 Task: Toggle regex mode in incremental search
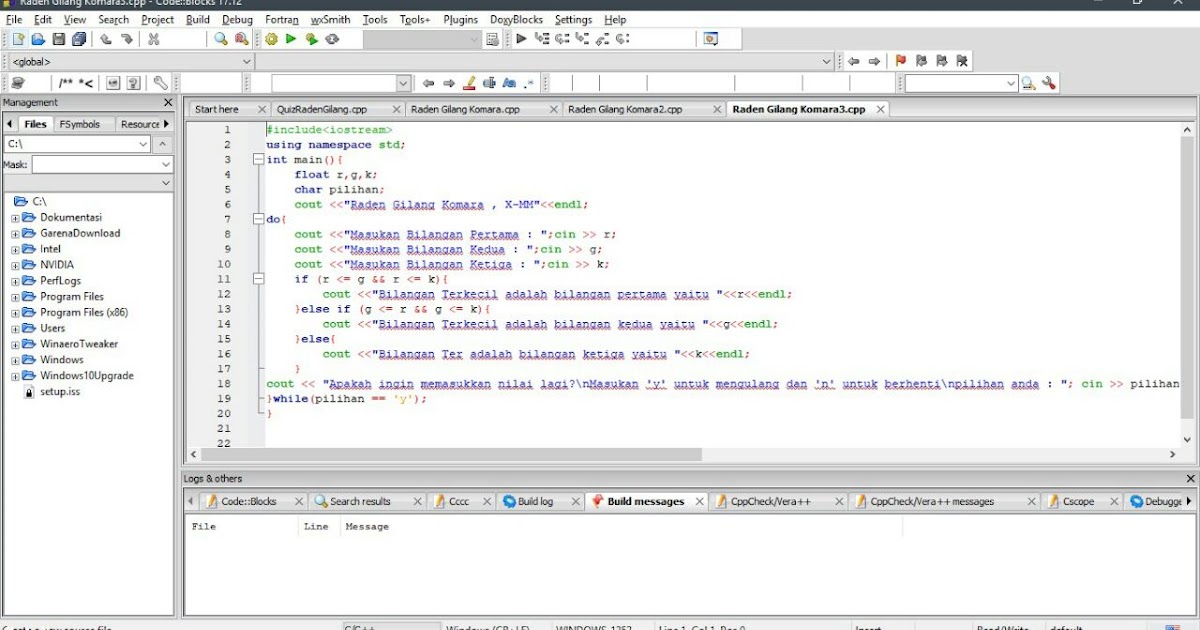[529, 83]
